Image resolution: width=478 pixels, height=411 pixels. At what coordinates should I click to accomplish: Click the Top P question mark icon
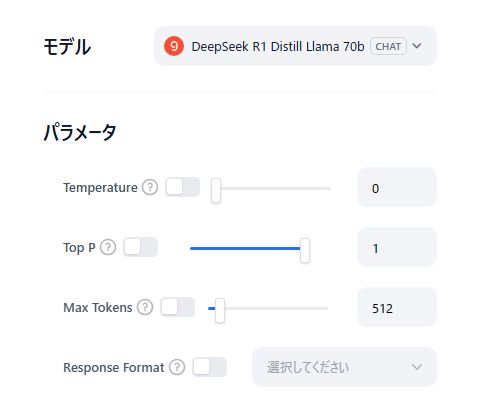pos(108,247)
